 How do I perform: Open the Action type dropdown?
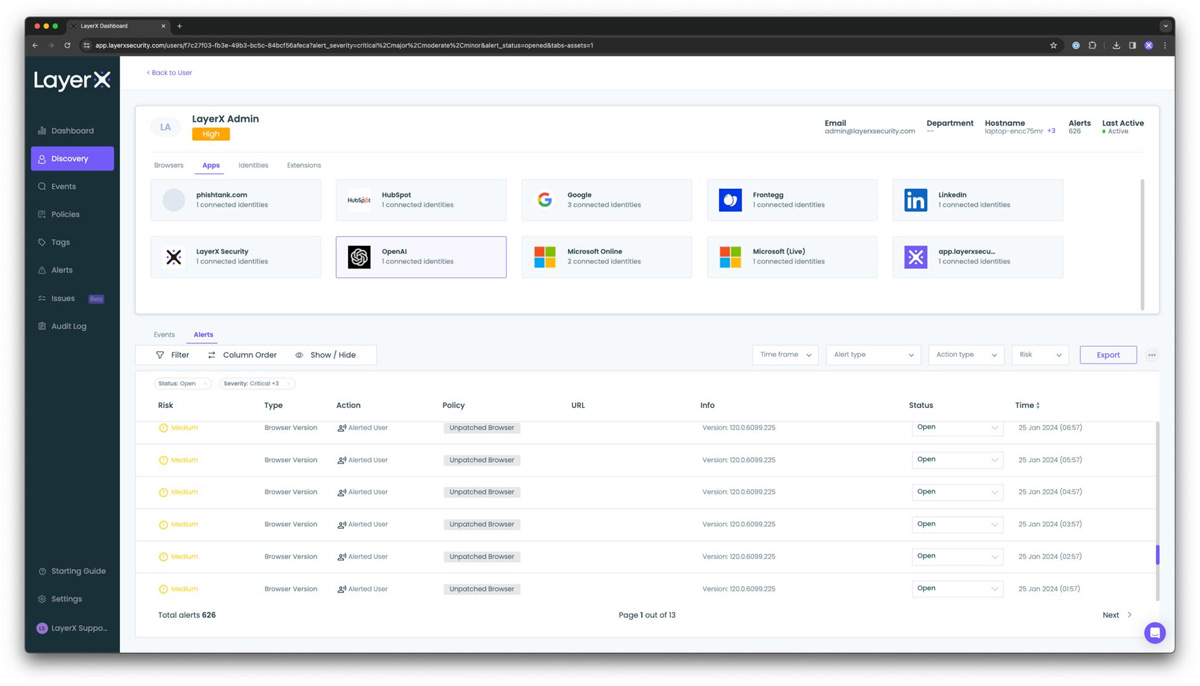(966, 355)
